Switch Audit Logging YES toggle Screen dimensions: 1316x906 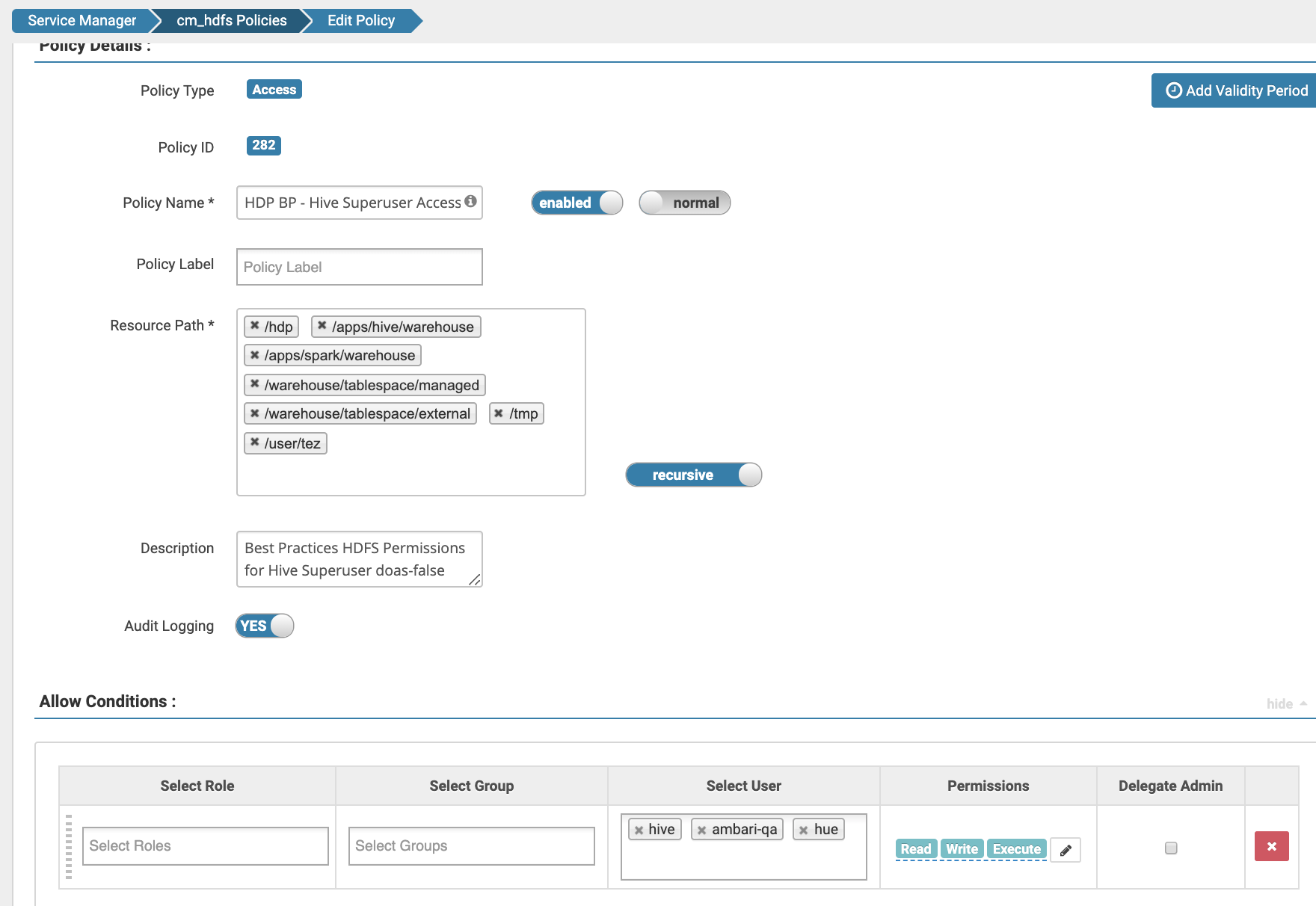point(265,626)
